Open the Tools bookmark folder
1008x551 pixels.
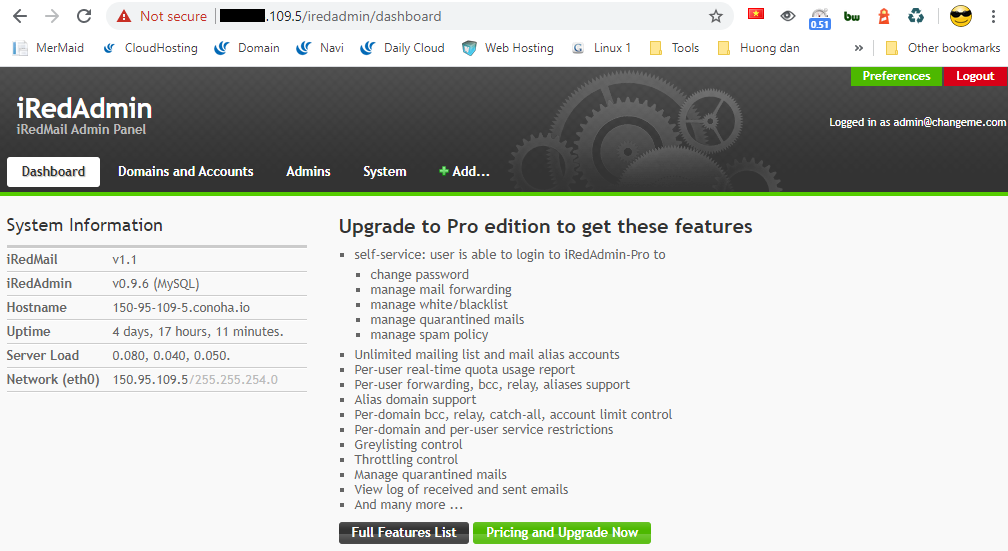674,48
